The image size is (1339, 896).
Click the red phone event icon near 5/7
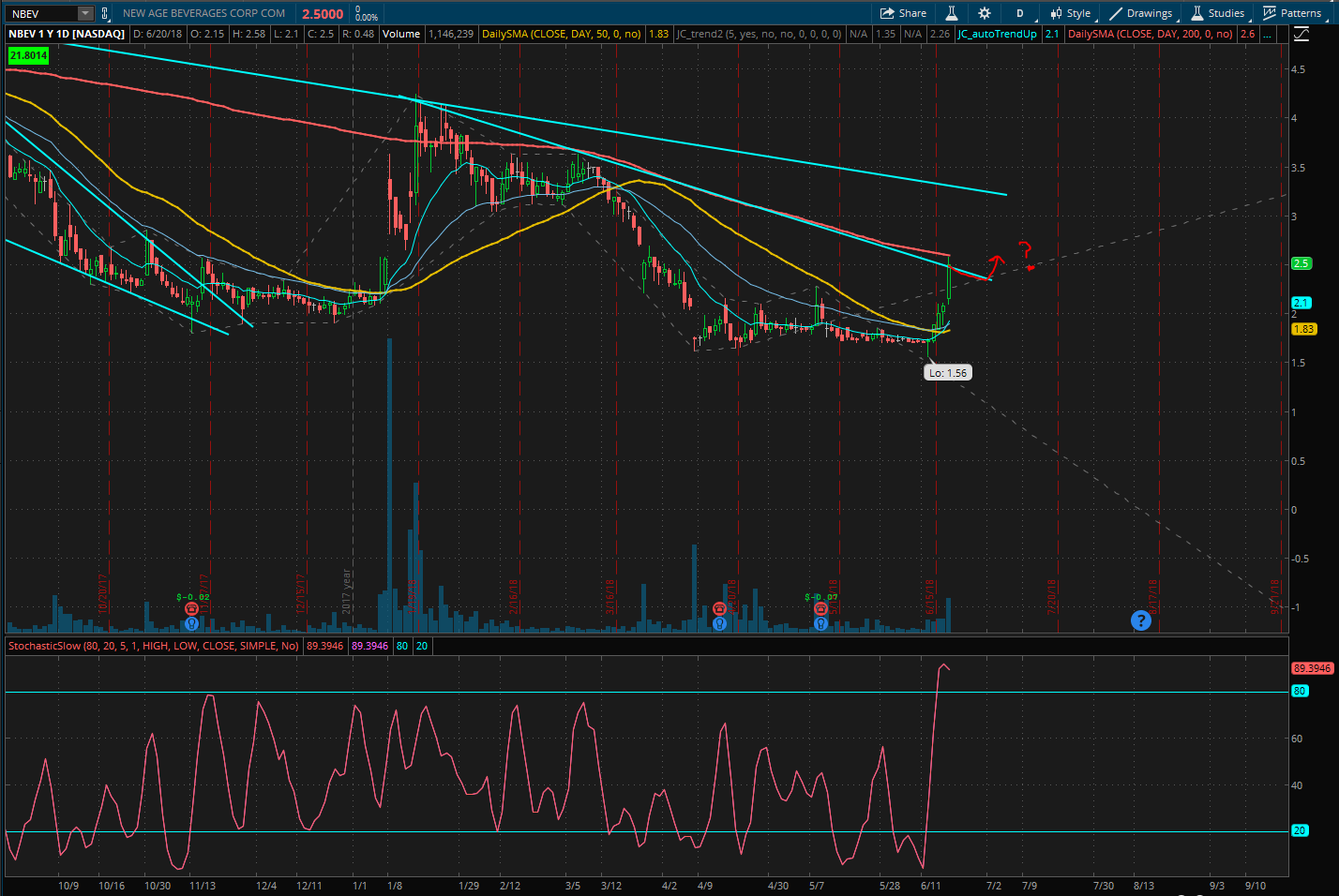click(820, 609)
